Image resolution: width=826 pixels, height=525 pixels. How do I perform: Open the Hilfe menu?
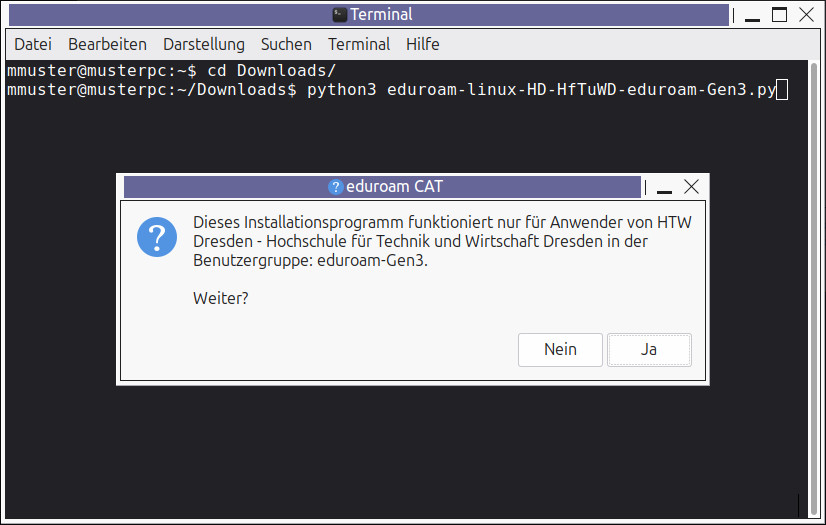click(x=422, y=44)
